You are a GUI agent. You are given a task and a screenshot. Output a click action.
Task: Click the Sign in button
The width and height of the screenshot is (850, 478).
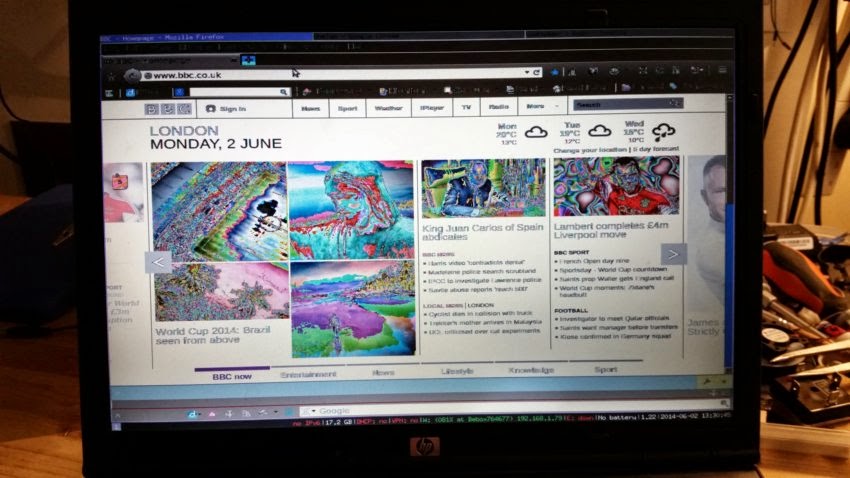(x=227, y=109)
